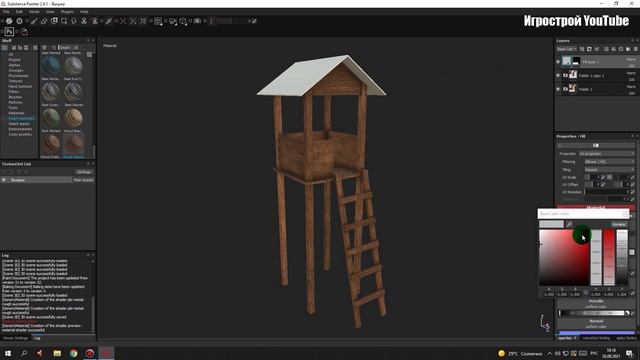Click the Export to Photoshop icon

tap(9, 31)
